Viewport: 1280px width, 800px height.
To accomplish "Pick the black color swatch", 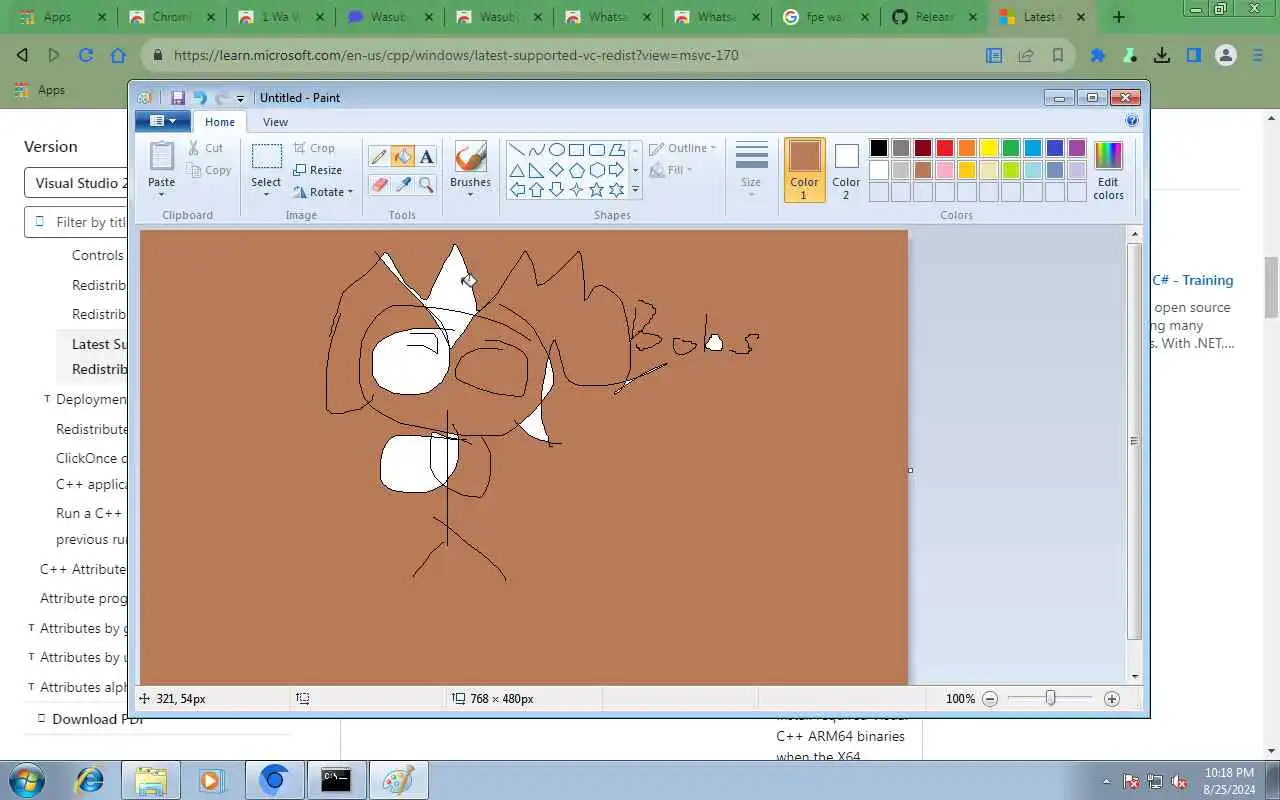I will point(879,148).
